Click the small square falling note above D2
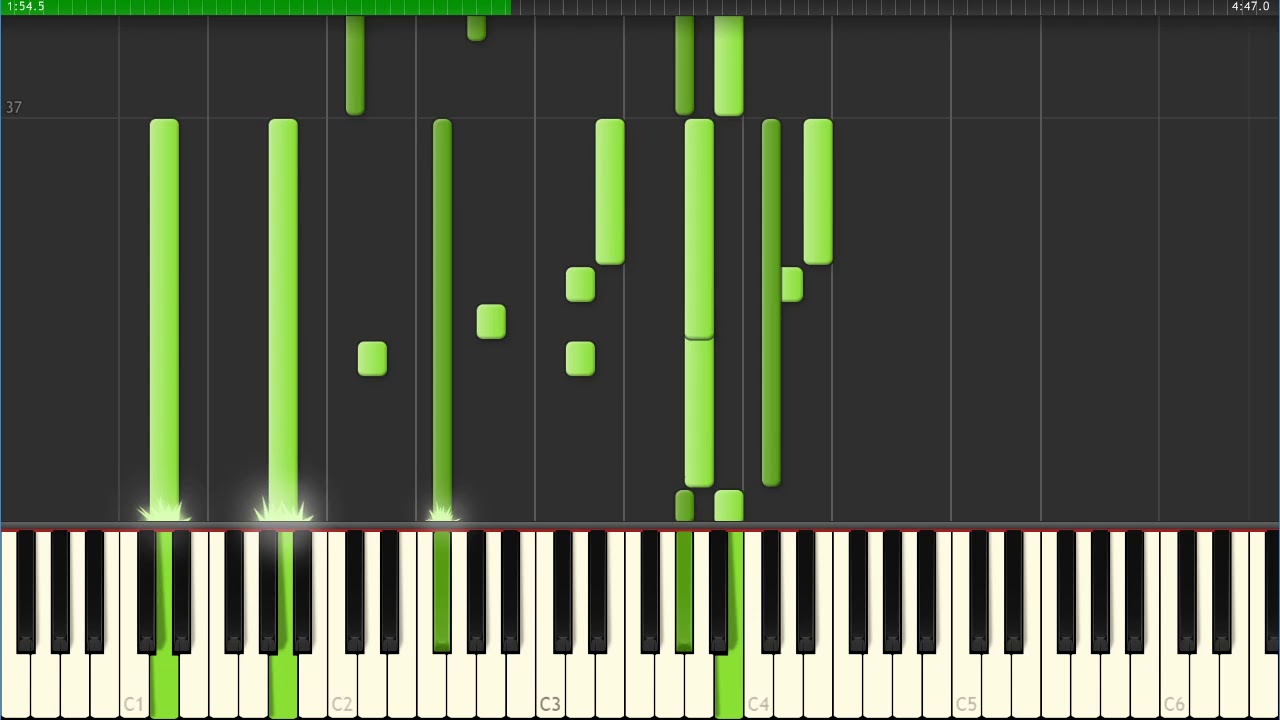 [x=372, y=359]
